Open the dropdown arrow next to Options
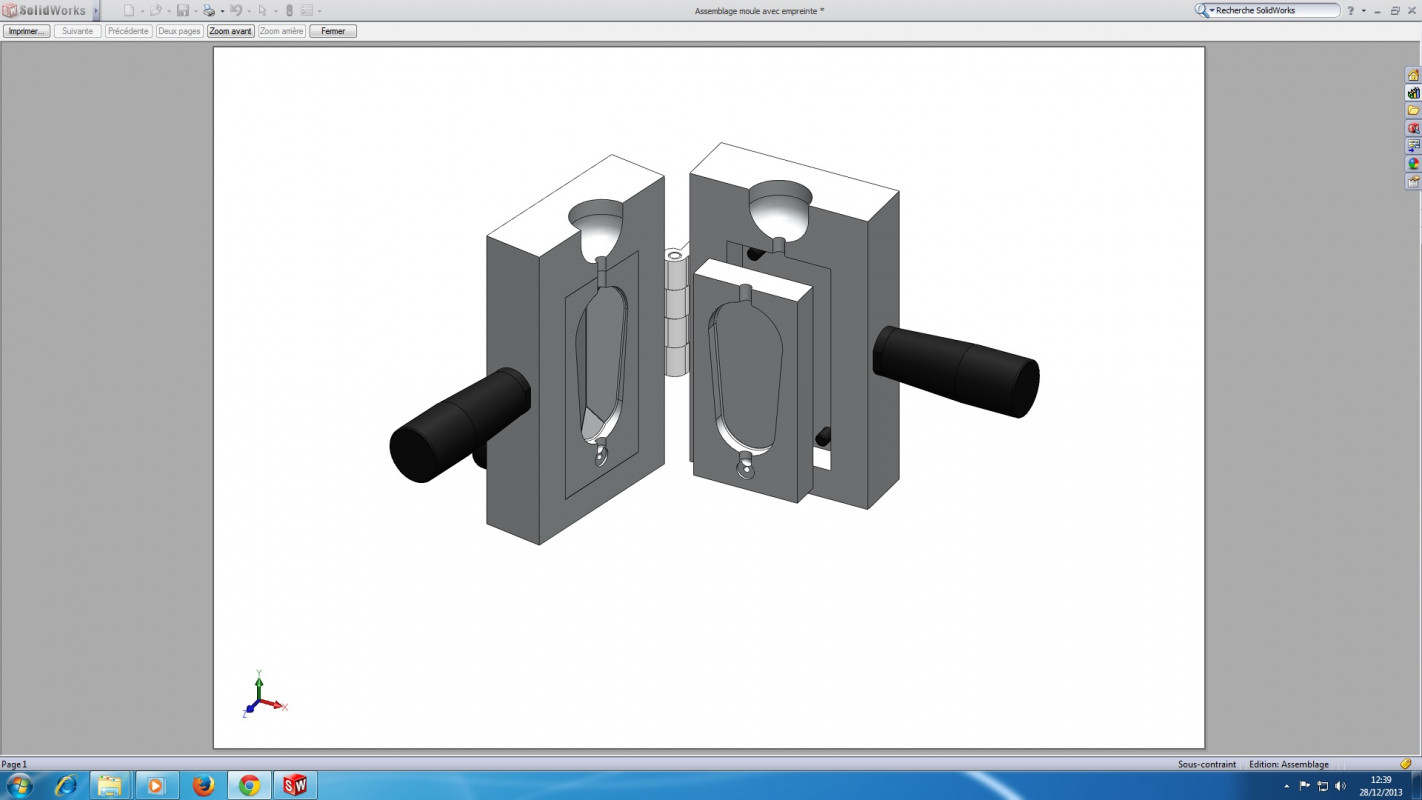Viewport: 1422px width, 800px height. point(319,11)
